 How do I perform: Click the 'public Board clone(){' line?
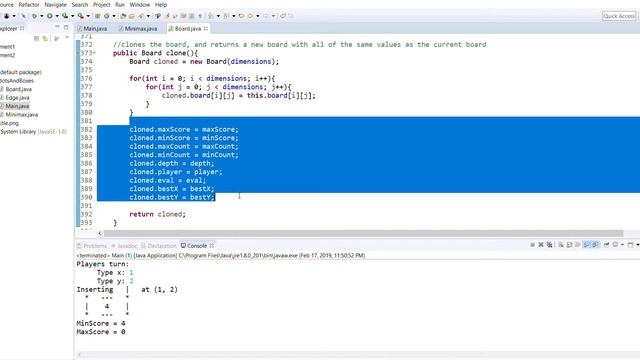pyautogui.click(x=155, y=53)
